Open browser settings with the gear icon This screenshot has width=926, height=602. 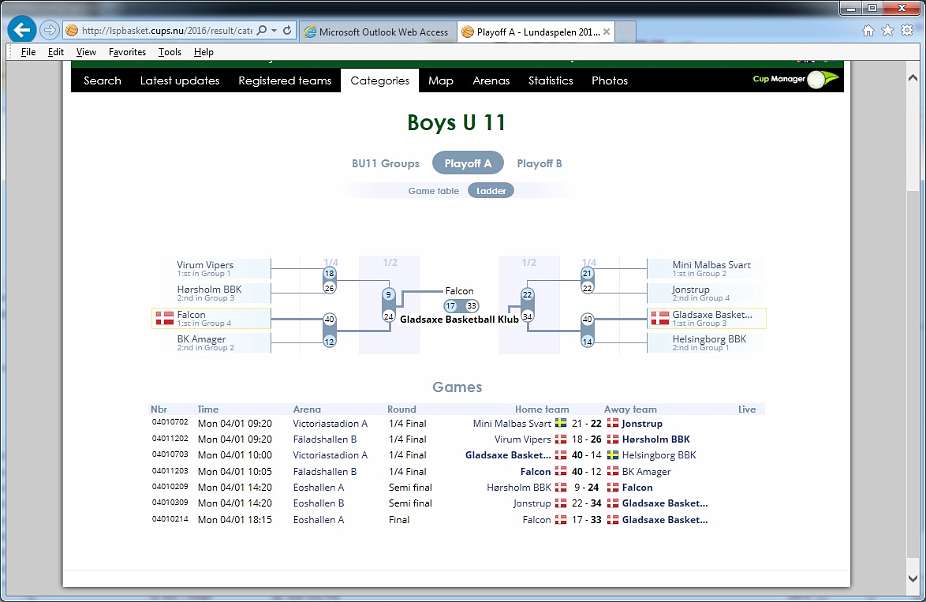[906, 31]
